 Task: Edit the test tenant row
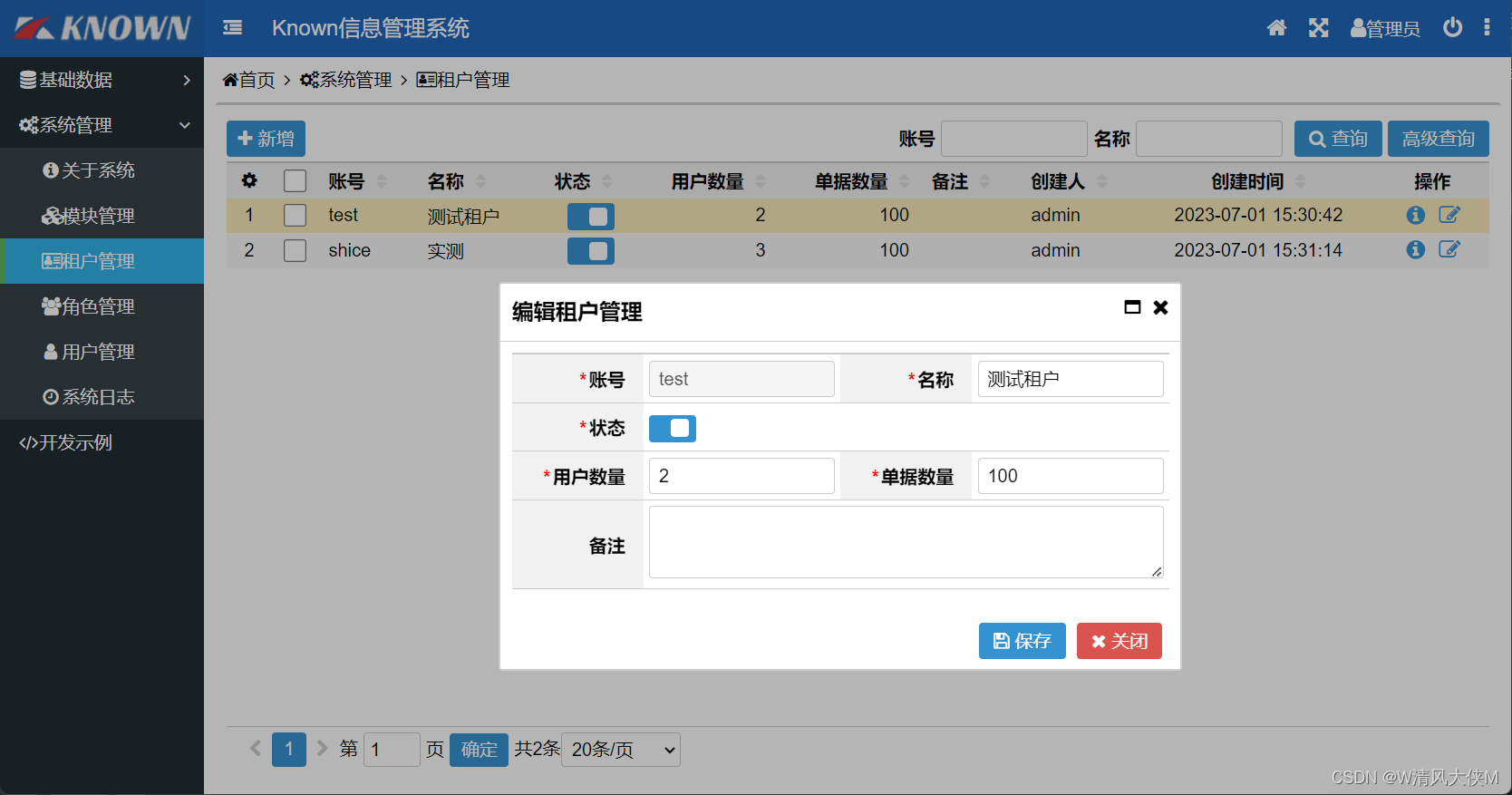tap(1449, 215)
